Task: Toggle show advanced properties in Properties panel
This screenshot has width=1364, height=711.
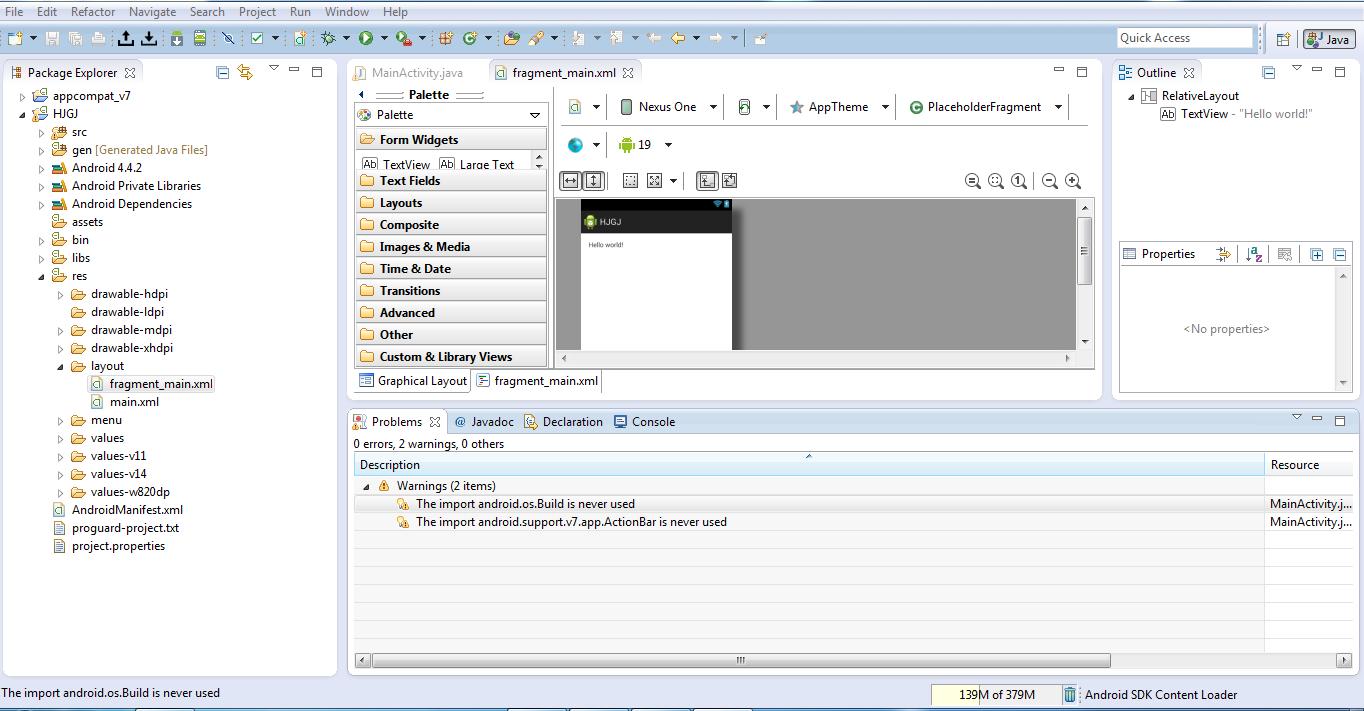Action: [x=1223, y=254]
